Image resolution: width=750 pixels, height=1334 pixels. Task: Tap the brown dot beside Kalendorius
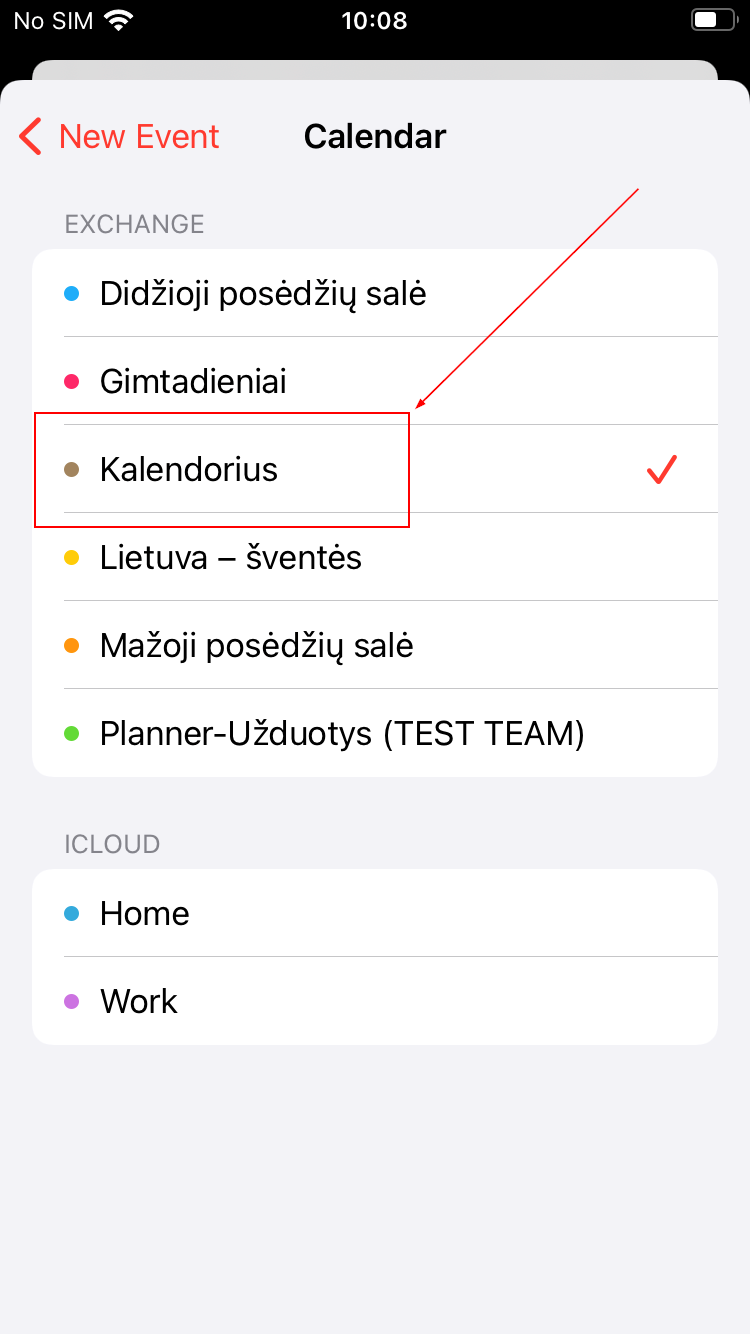pyautogui.click(x=72, y=469)
